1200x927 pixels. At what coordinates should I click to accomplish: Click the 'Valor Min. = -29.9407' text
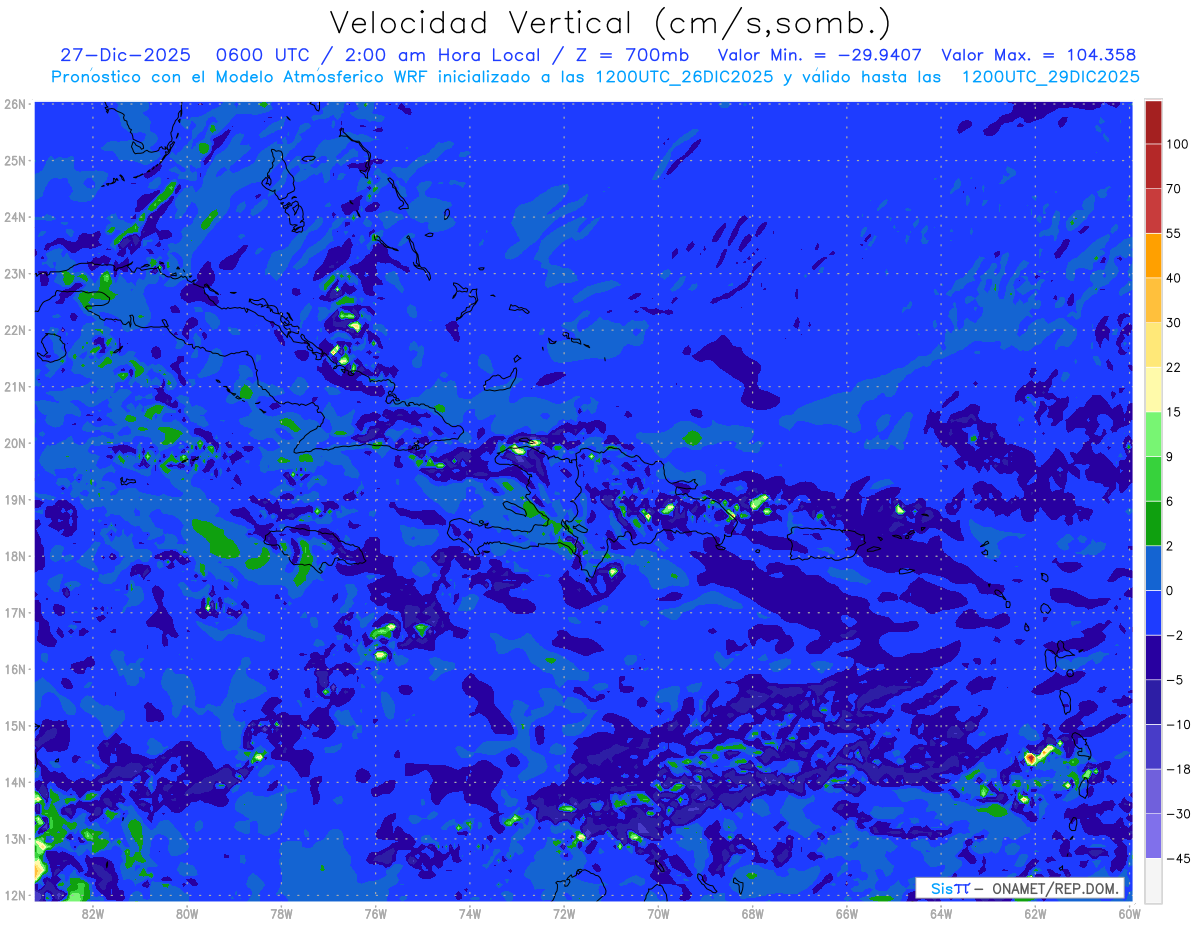tap(820, 55)
